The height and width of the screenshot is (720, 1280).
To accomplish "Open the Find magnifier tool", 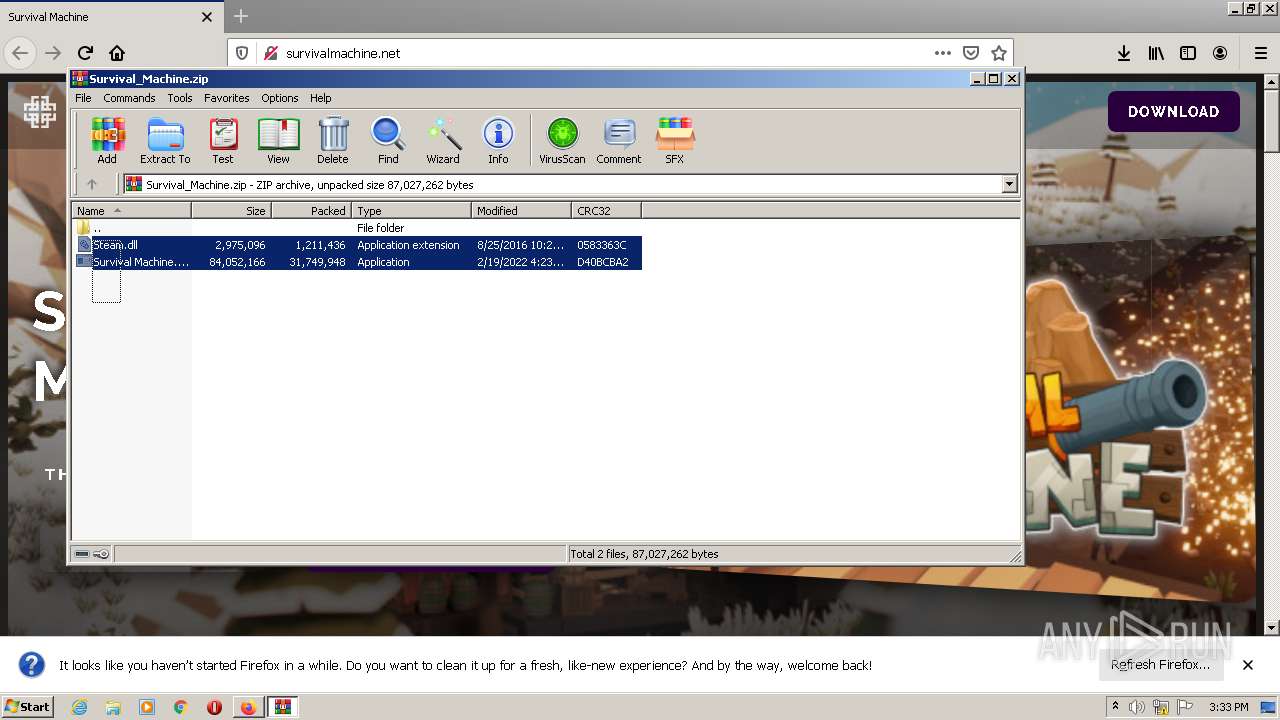I will (388, 140).
